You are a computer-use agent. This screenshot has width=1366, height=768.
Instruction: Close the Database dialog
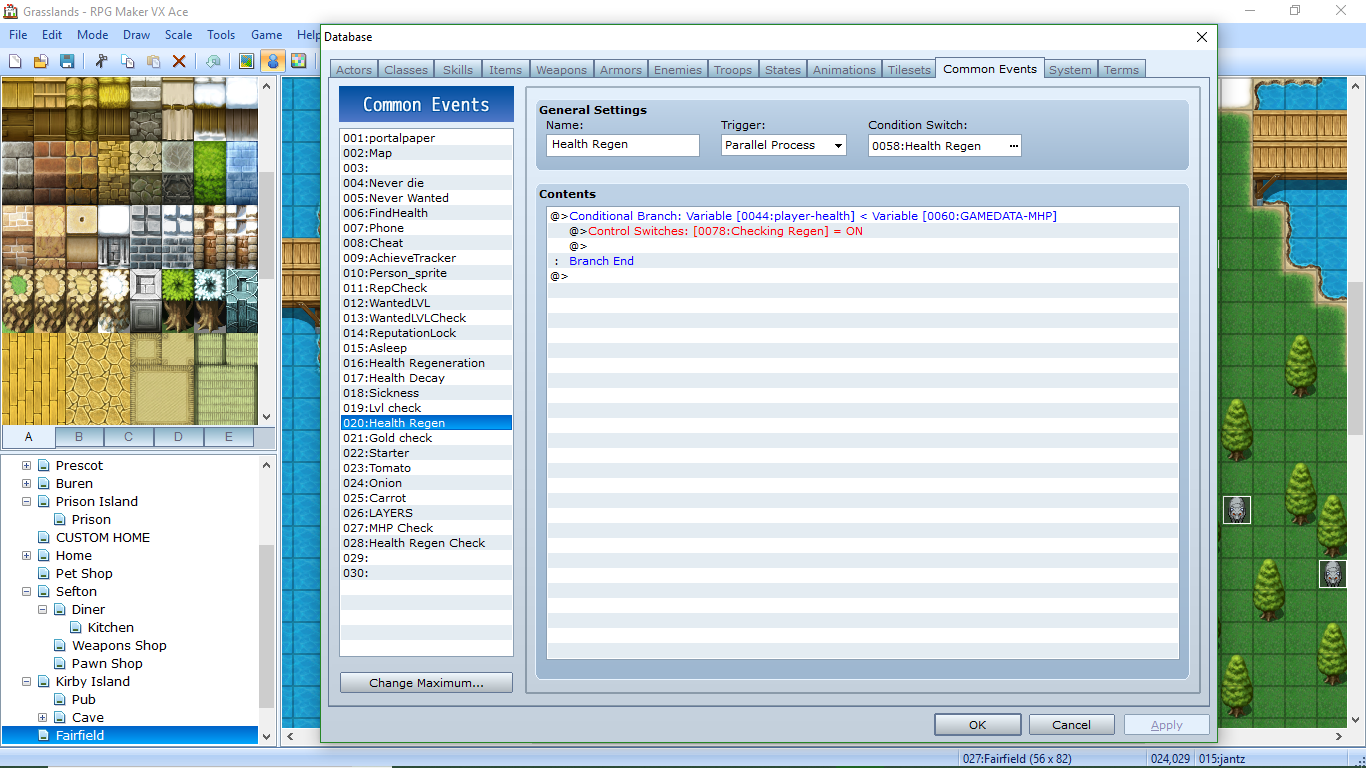1202,37
